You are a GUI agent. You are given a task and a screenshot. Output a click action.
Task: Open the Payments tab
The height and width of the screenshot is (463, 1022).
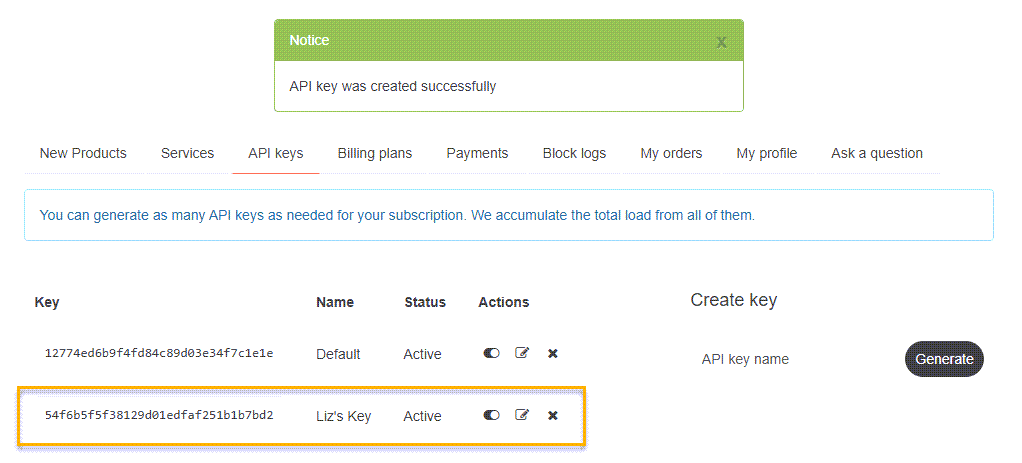pos(477,153)
